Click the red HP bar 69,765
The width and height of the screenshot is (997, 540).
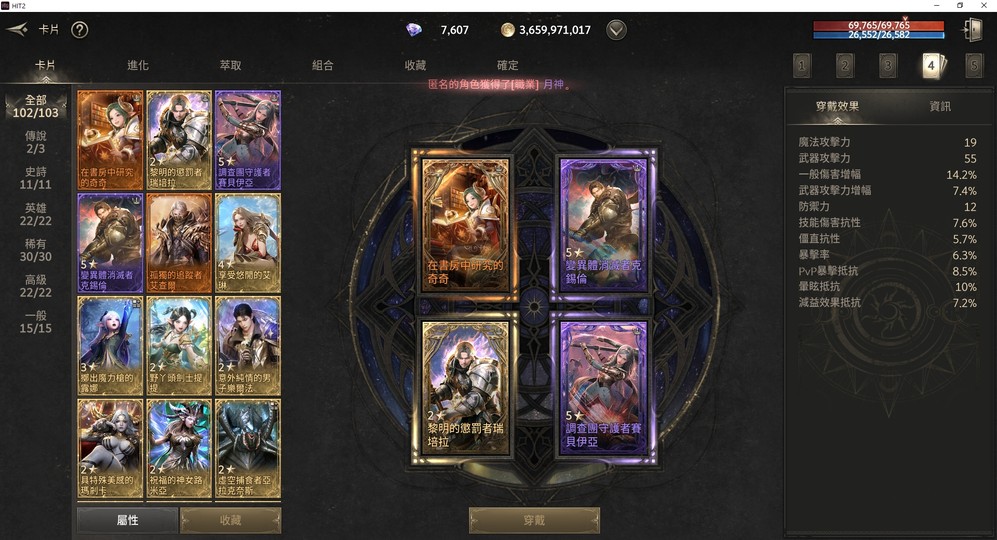[879, 25]
